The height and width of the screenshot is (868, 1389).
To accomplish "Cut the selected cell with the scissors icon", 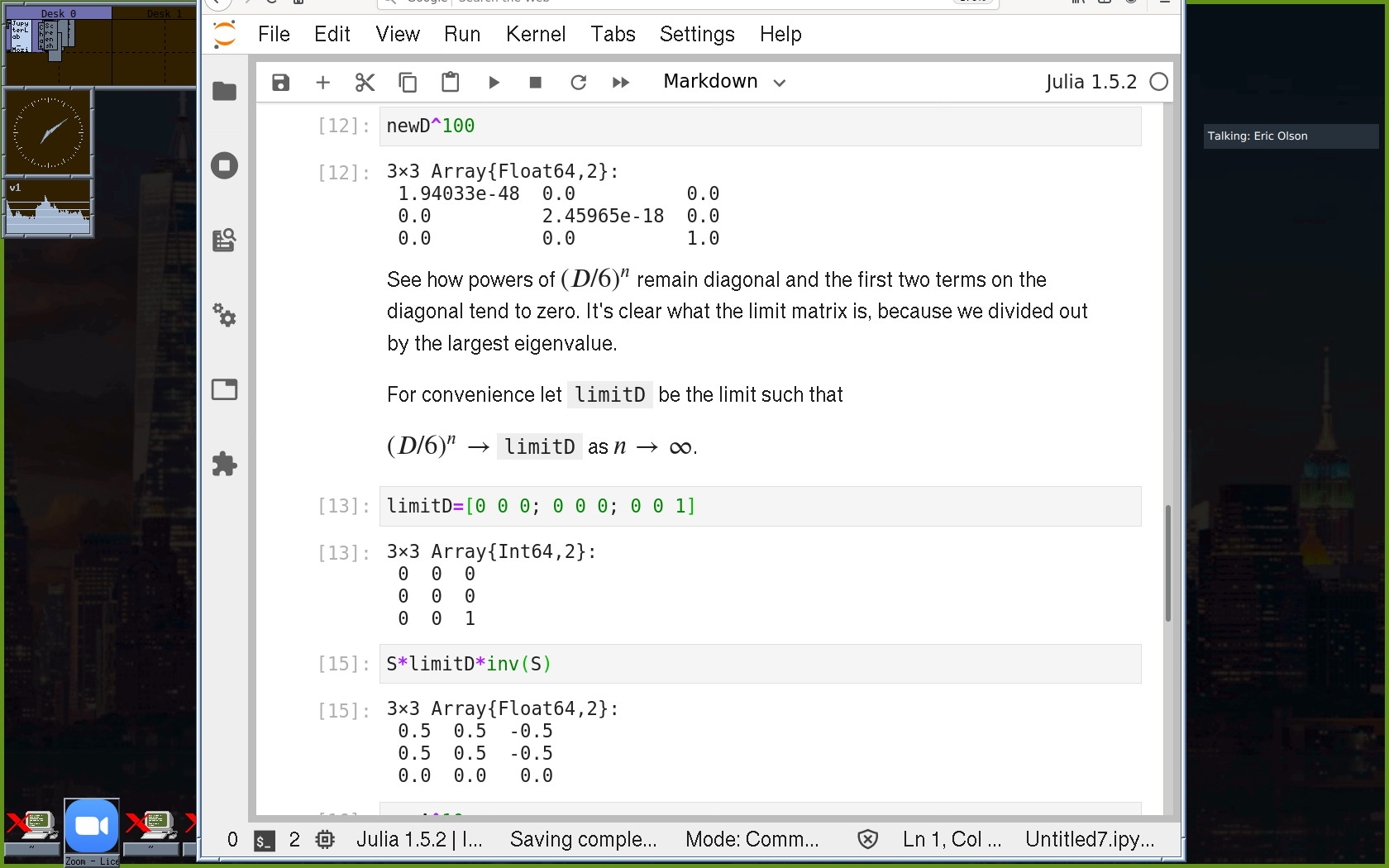I will tap(365, 82).
